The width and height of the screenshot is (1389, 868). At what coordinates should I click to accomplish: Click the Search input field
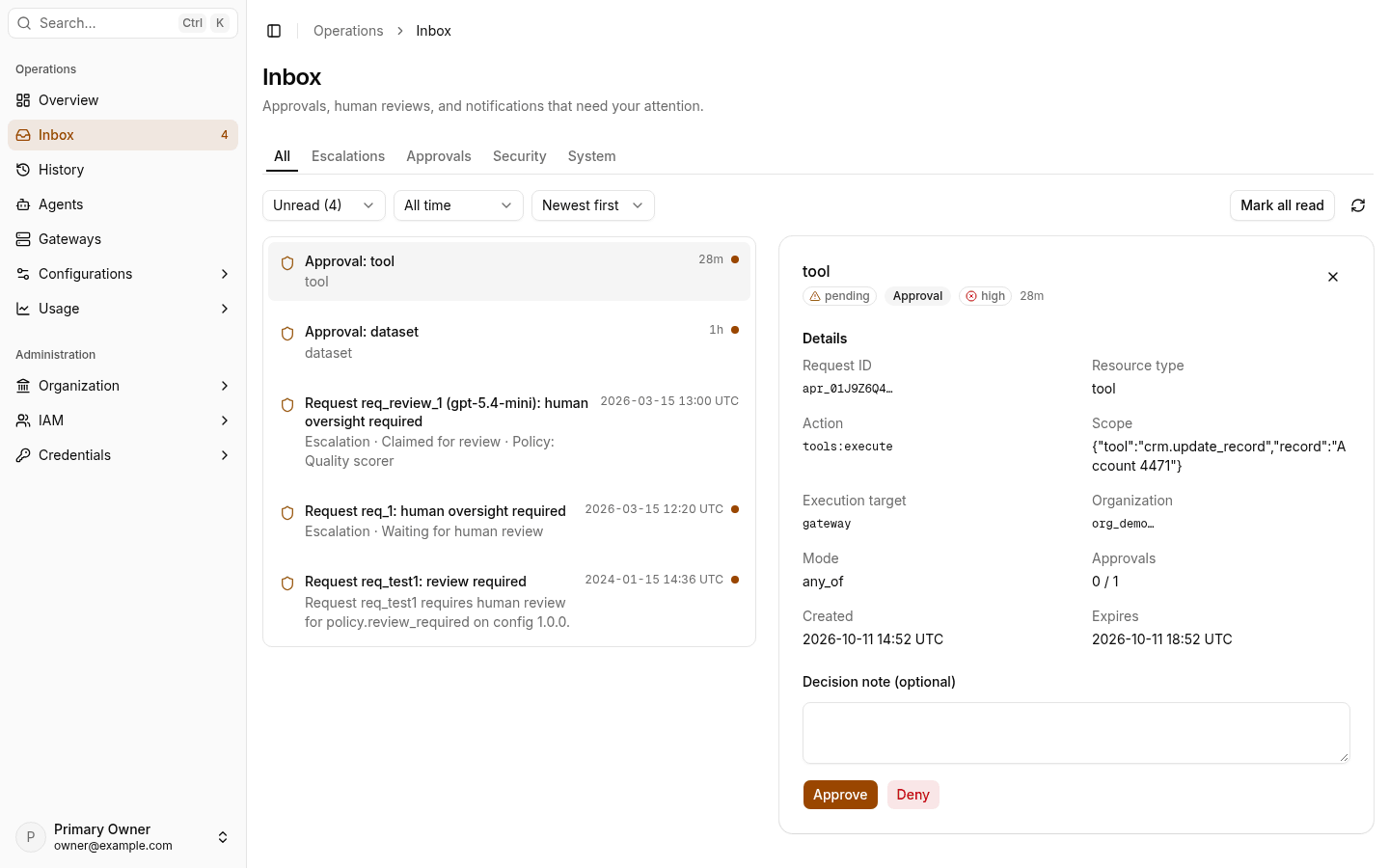pos(123,23)
